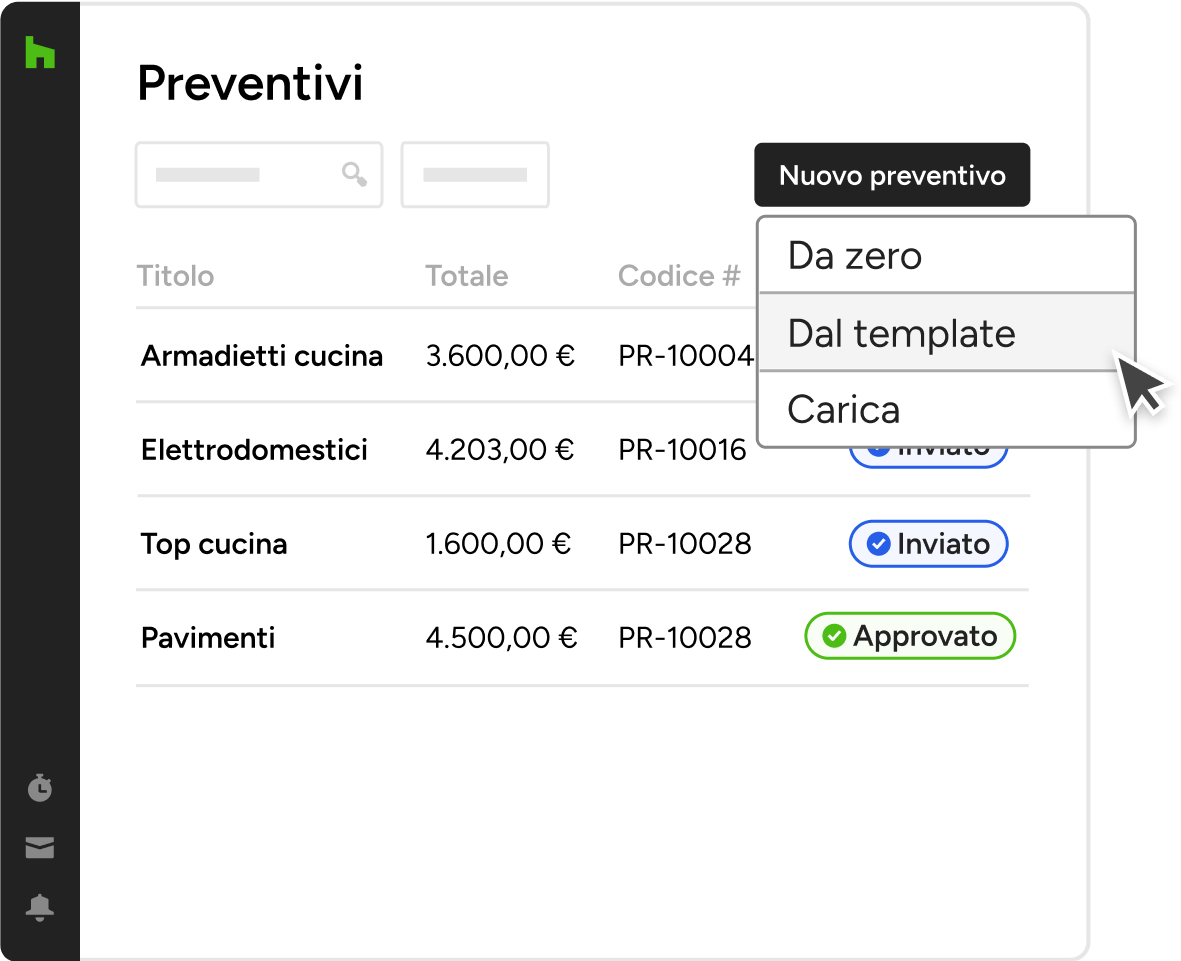Open the Nuovo preventivo dropdown button

(x=892, y=175)
